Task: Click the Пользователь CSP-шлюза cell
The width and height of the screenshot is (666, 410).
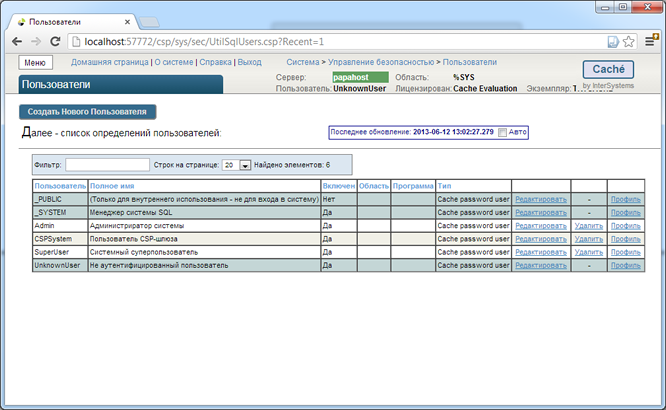Action: point(204,239)
